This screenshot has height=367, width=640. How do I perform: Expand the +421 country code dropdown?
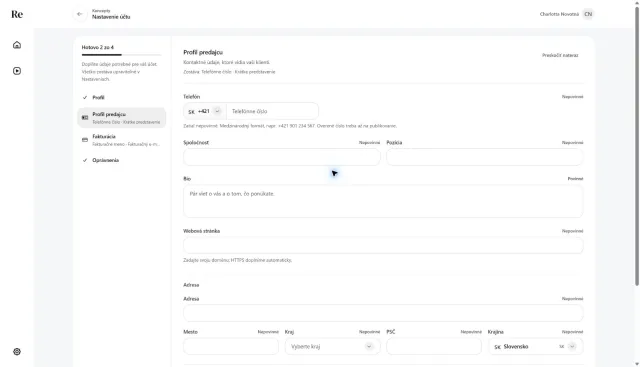tap(205, 111)
